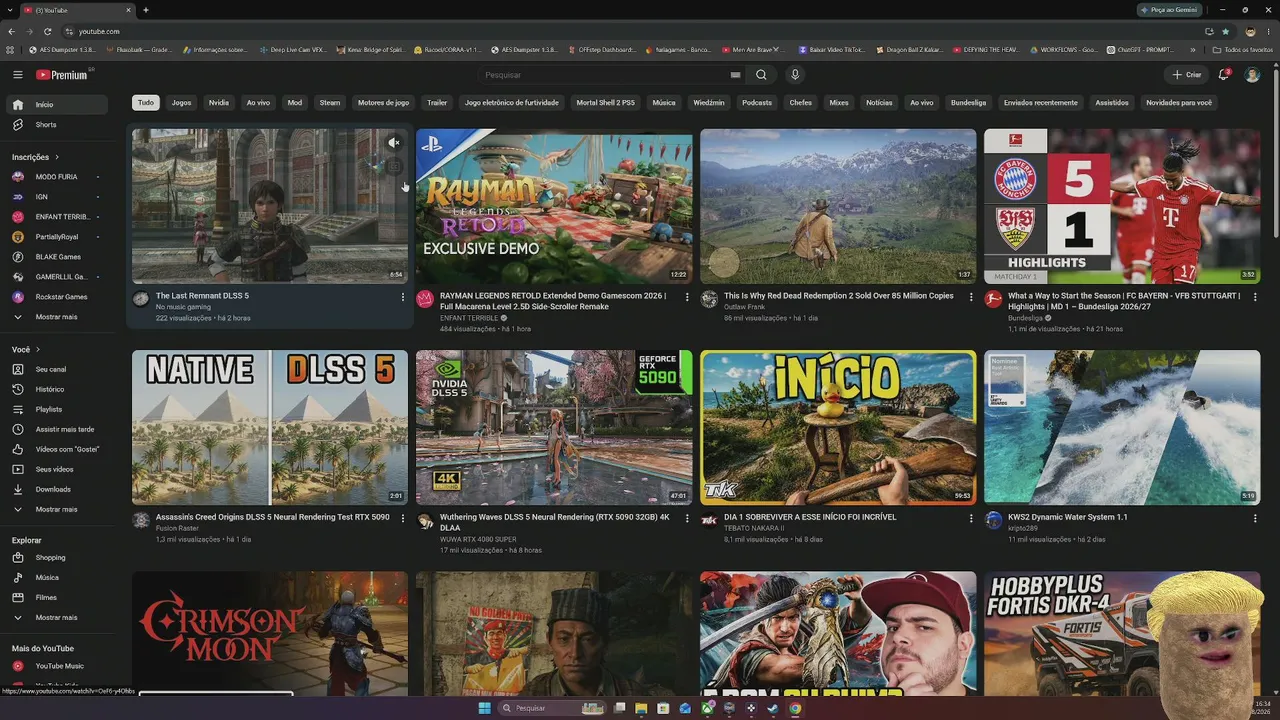Open the PartiallyRoyal subscription channel

57,237
